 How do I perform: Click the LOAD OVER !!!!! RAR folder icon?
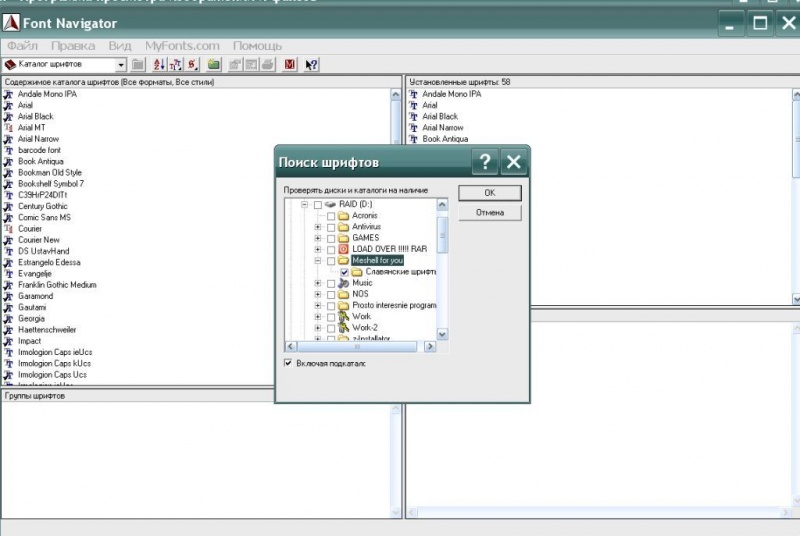[343, 249]
